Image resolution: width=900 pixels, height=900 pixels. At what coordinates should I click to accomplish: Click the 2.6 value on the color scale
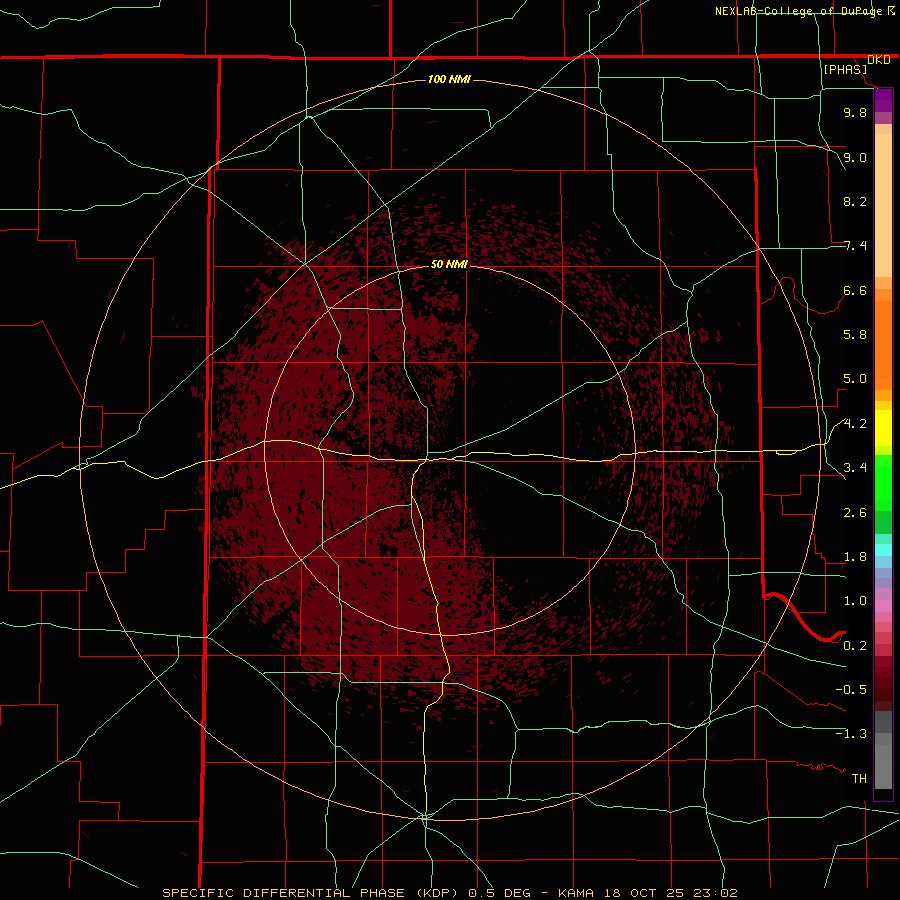855,513
